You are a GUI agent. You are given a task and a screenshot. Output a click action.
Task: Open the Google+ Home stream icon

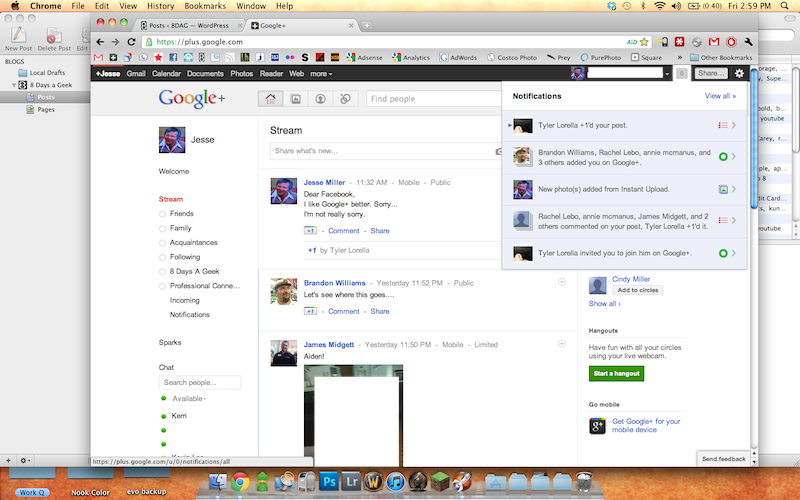pyautogui.click(x=270, y=98)
